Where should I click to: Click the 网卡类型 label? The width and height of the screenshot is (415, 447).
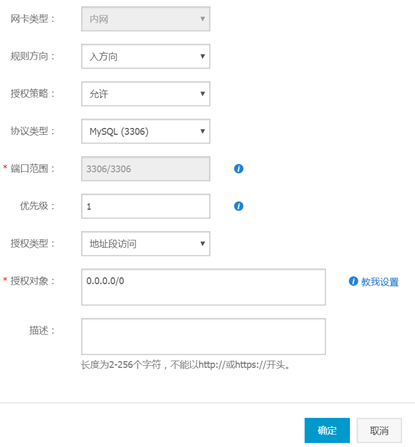pyautogui.click(x=32, y=19)
